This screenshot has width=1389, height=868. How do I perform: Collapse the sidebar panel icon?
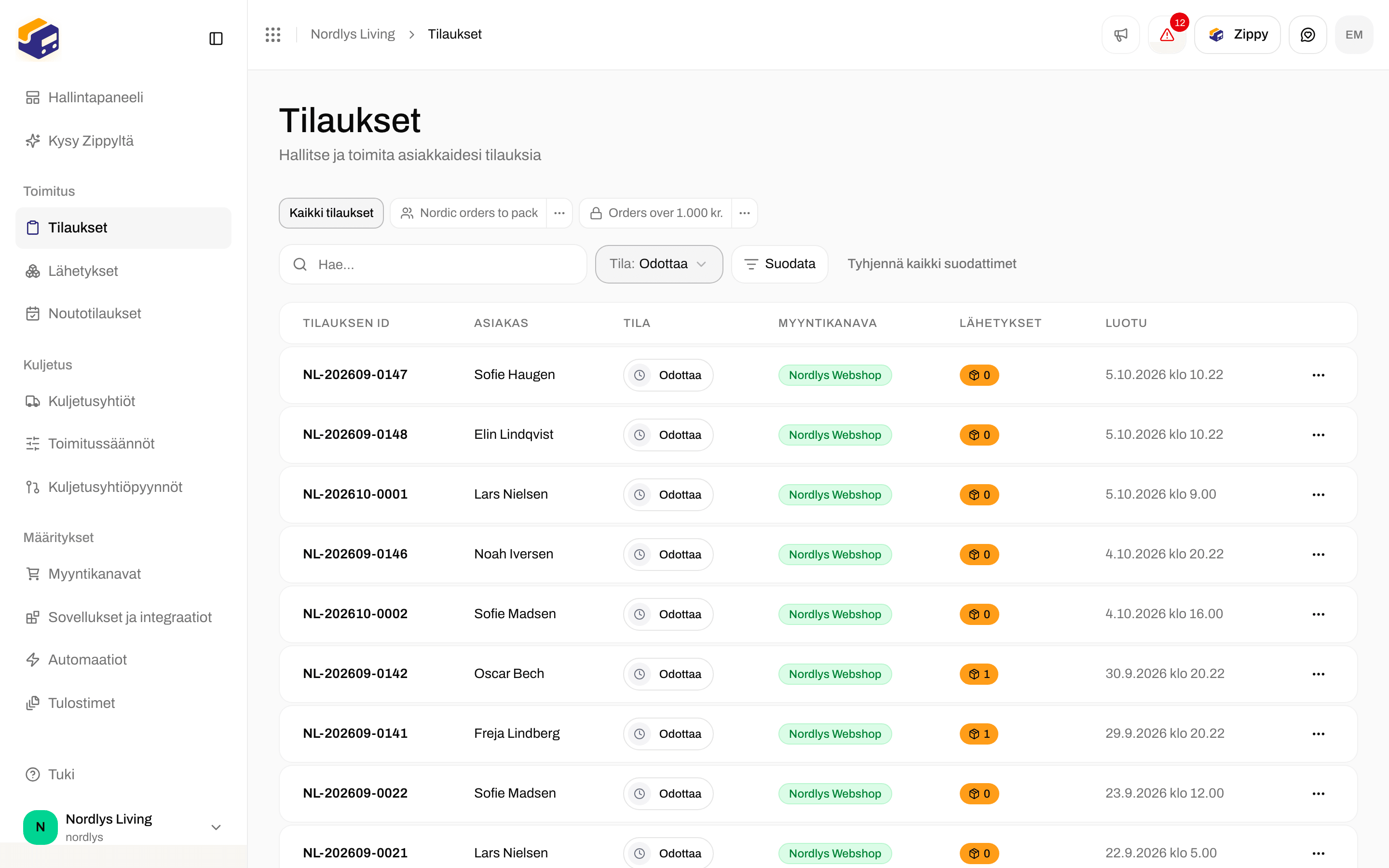coord(216,39)
